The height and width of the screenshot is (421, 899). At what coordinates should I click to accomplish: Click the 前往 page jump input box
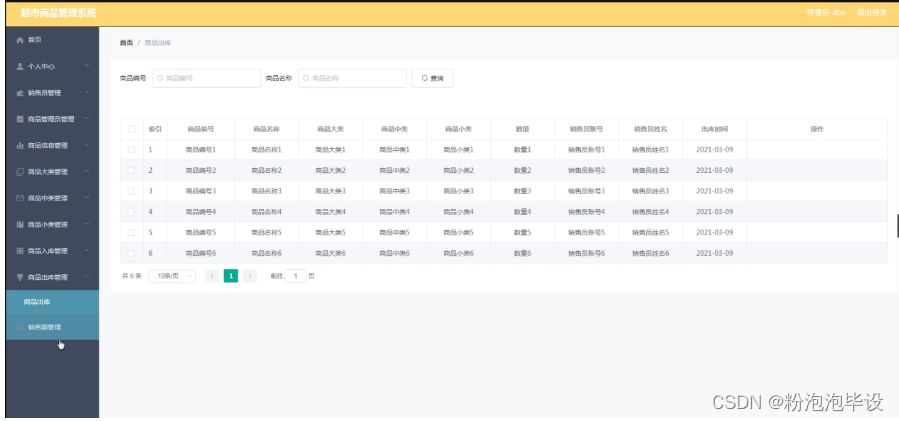[296, 276]
